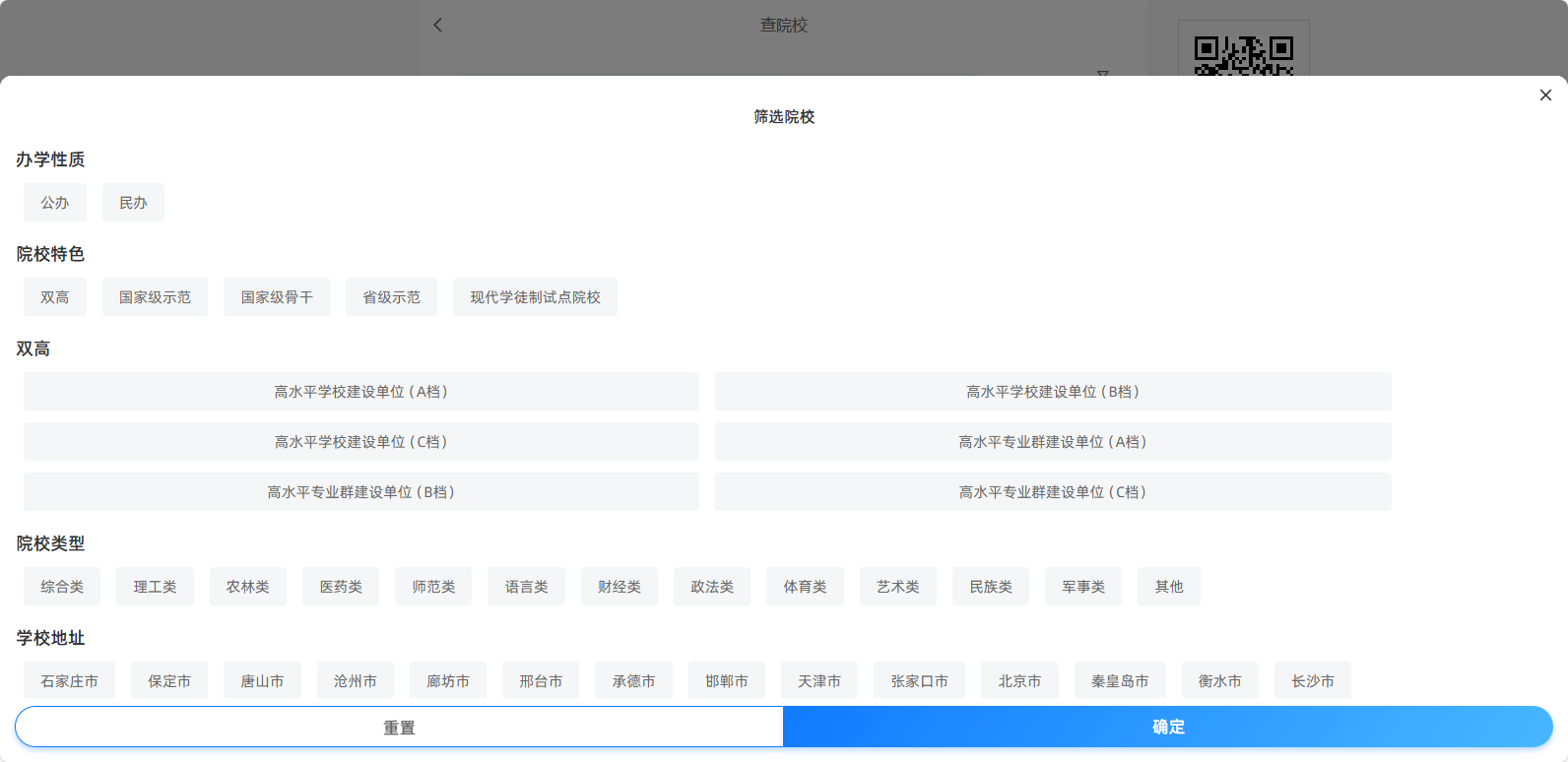Select the 农林类 school type
The height and width of the screenshot is (762, 1568).
(x=248, y=587)
